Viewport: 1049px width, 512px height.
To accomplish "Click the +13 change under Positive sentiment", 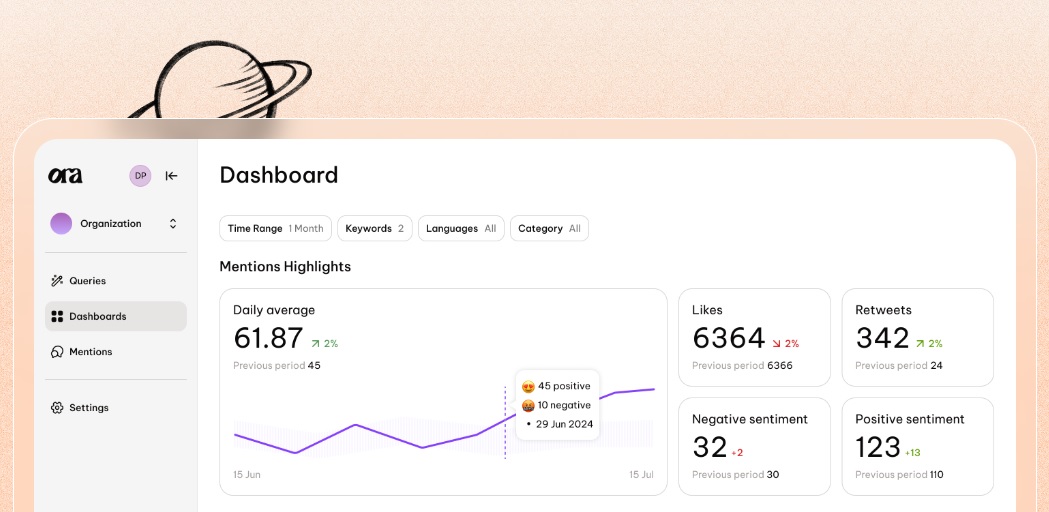I will point(913,452).
